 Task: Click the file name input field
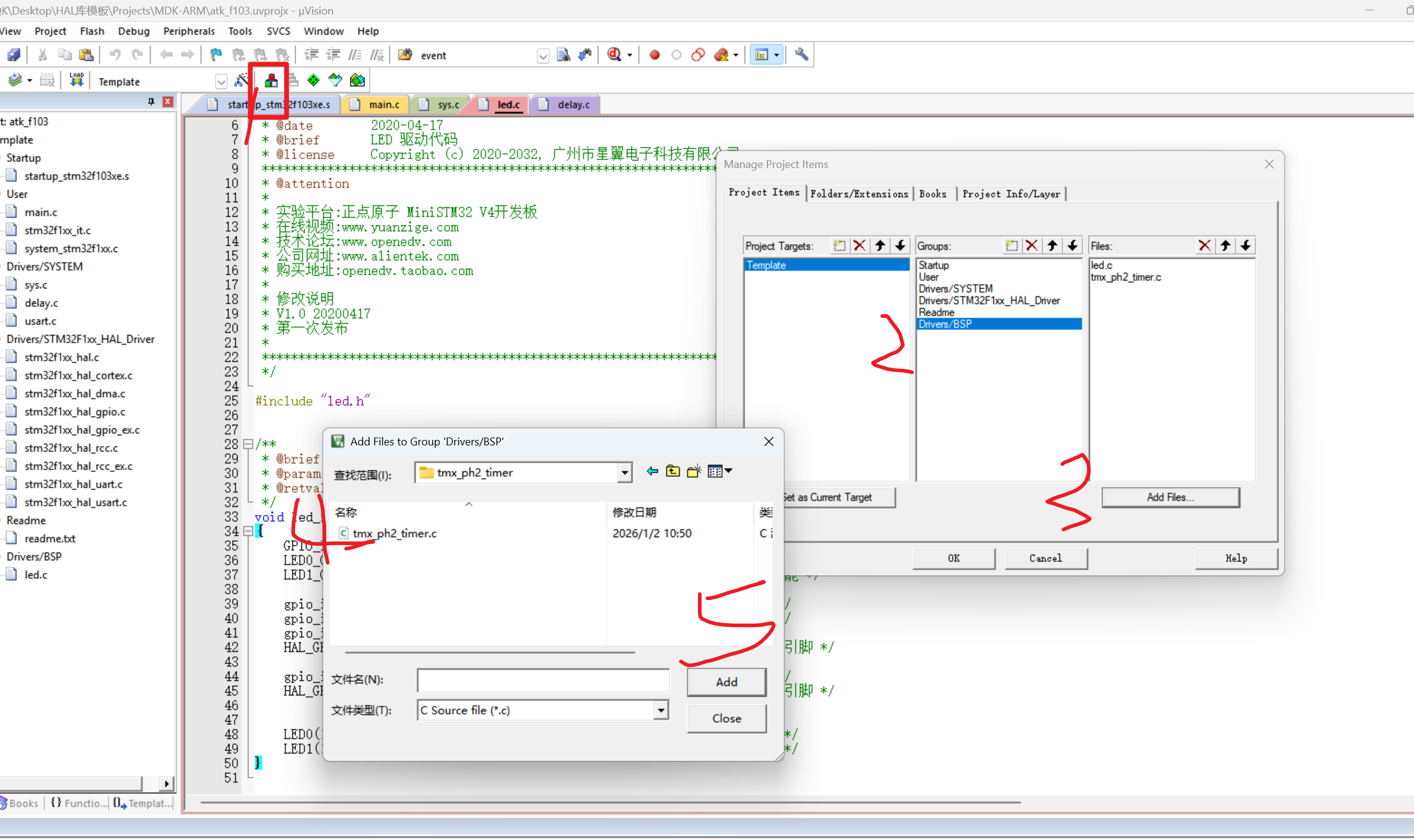(543, 680)
